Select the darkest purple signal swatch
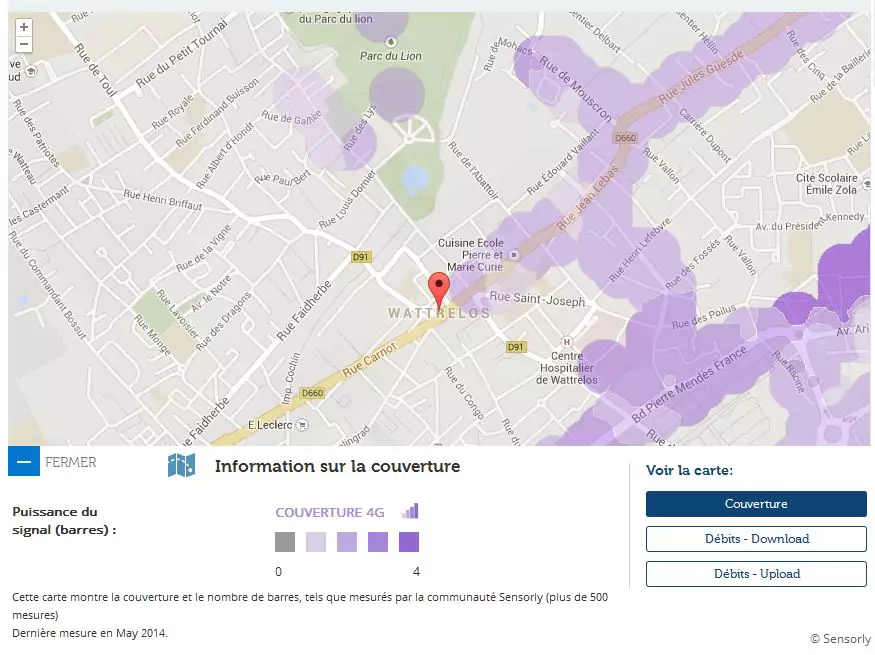Viewport: 875px width, 655px height. point(409,542)
